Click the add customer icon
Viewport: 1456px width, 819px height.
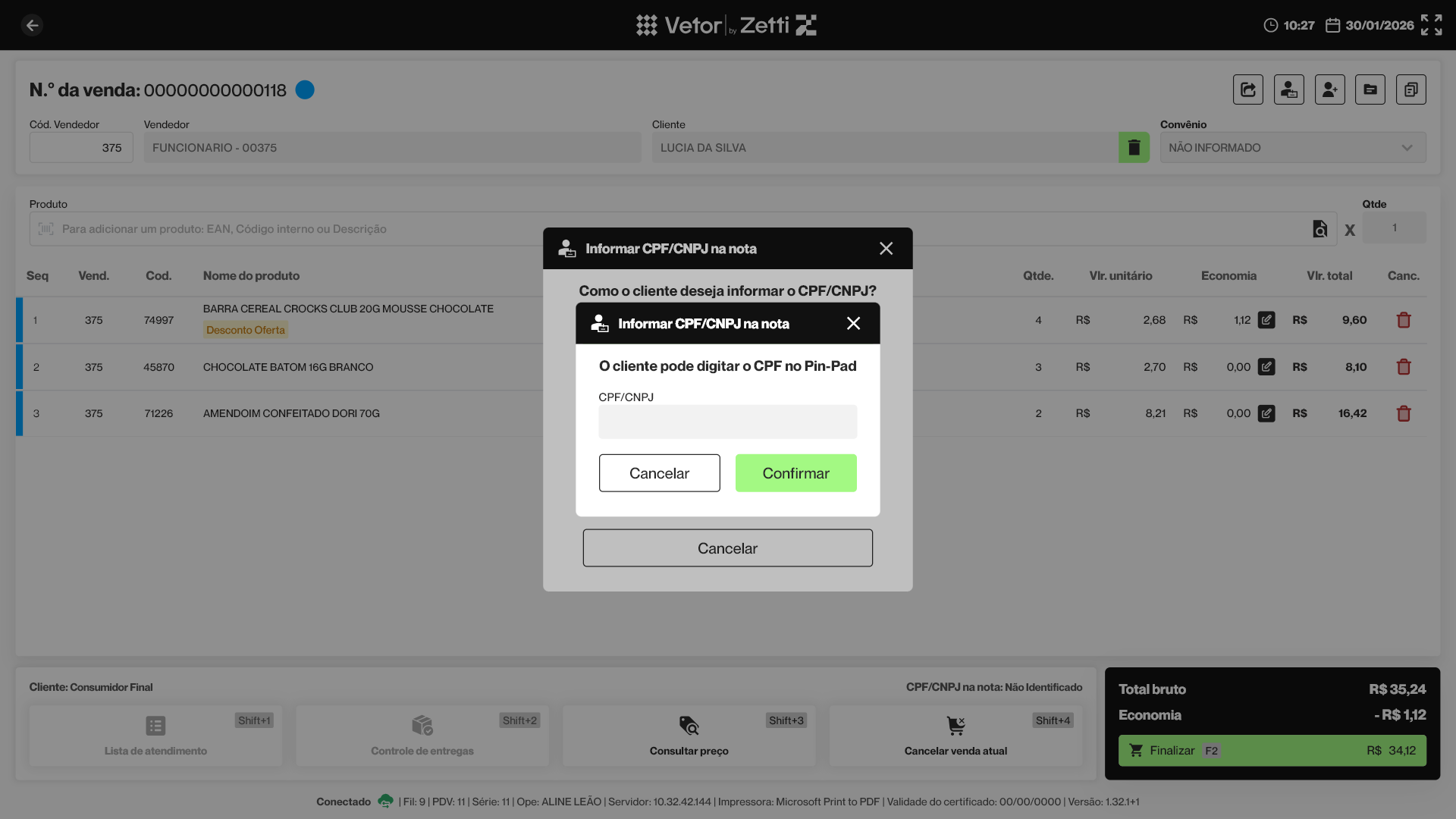pyautogui.click(x=1329, y=89)
